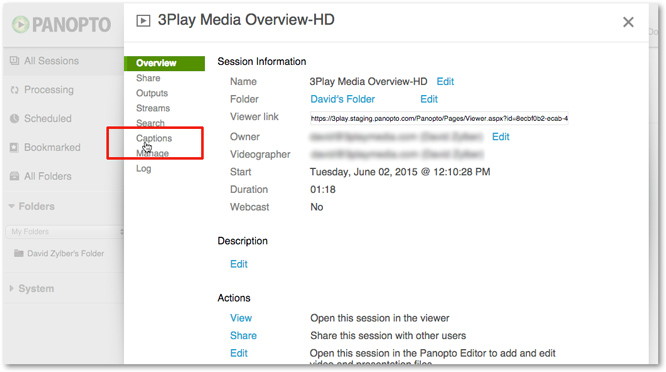Click the 'Session Information' heading
Viewport: 666px width, 372px height.
tap(262, 62)
